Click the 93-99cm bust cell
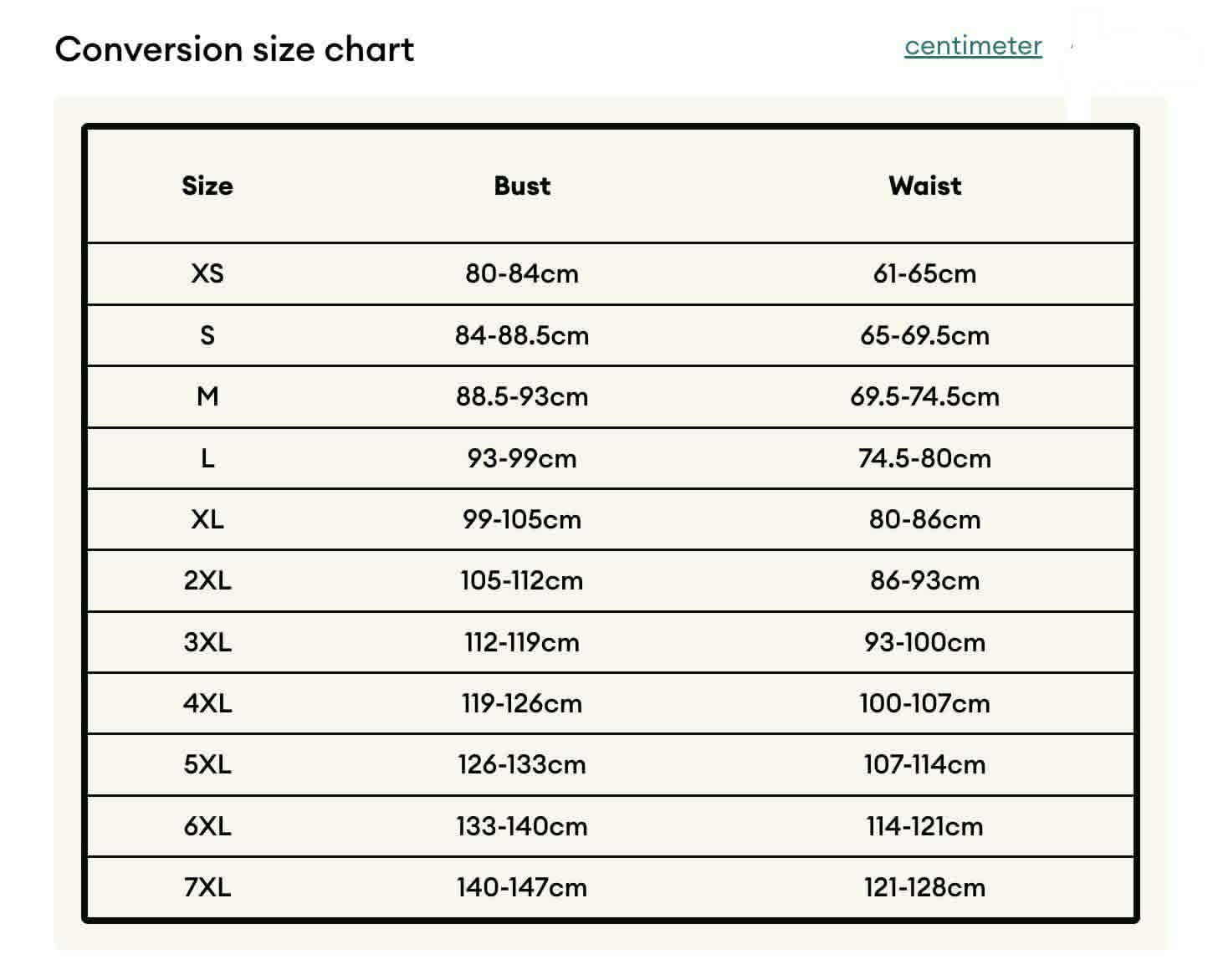This screenshot has height=980, width=1218. (x=522, y=458)
